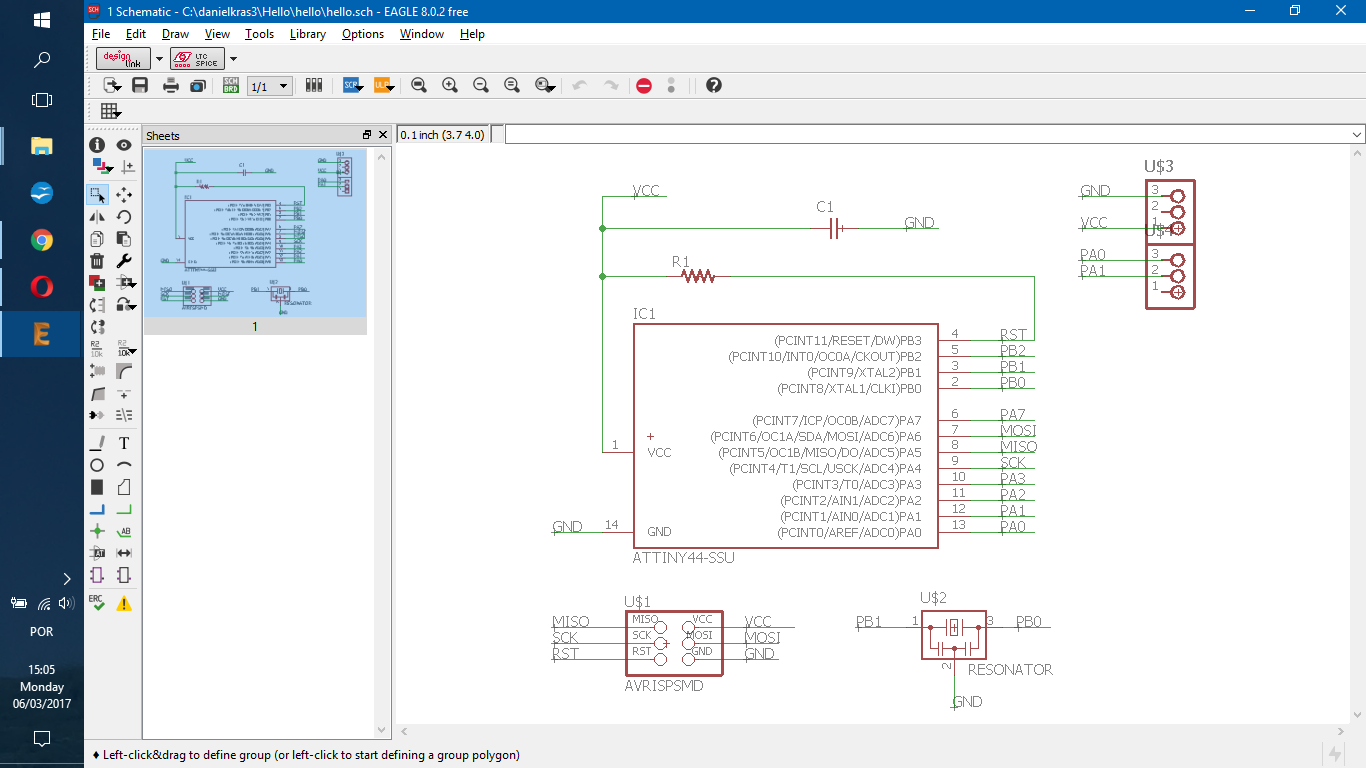
Task: Click the Junction tool green dot
Action: point(97,531)
